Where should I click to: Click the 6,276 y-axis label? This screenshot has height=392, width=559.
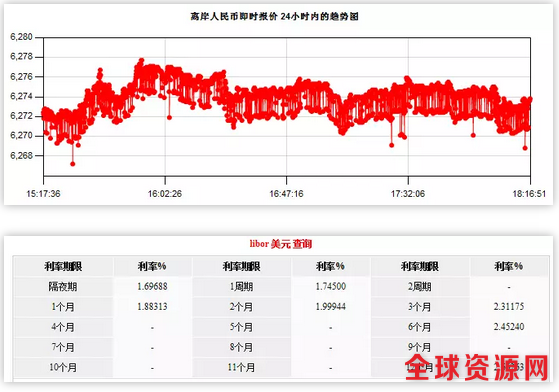[21, 76]
